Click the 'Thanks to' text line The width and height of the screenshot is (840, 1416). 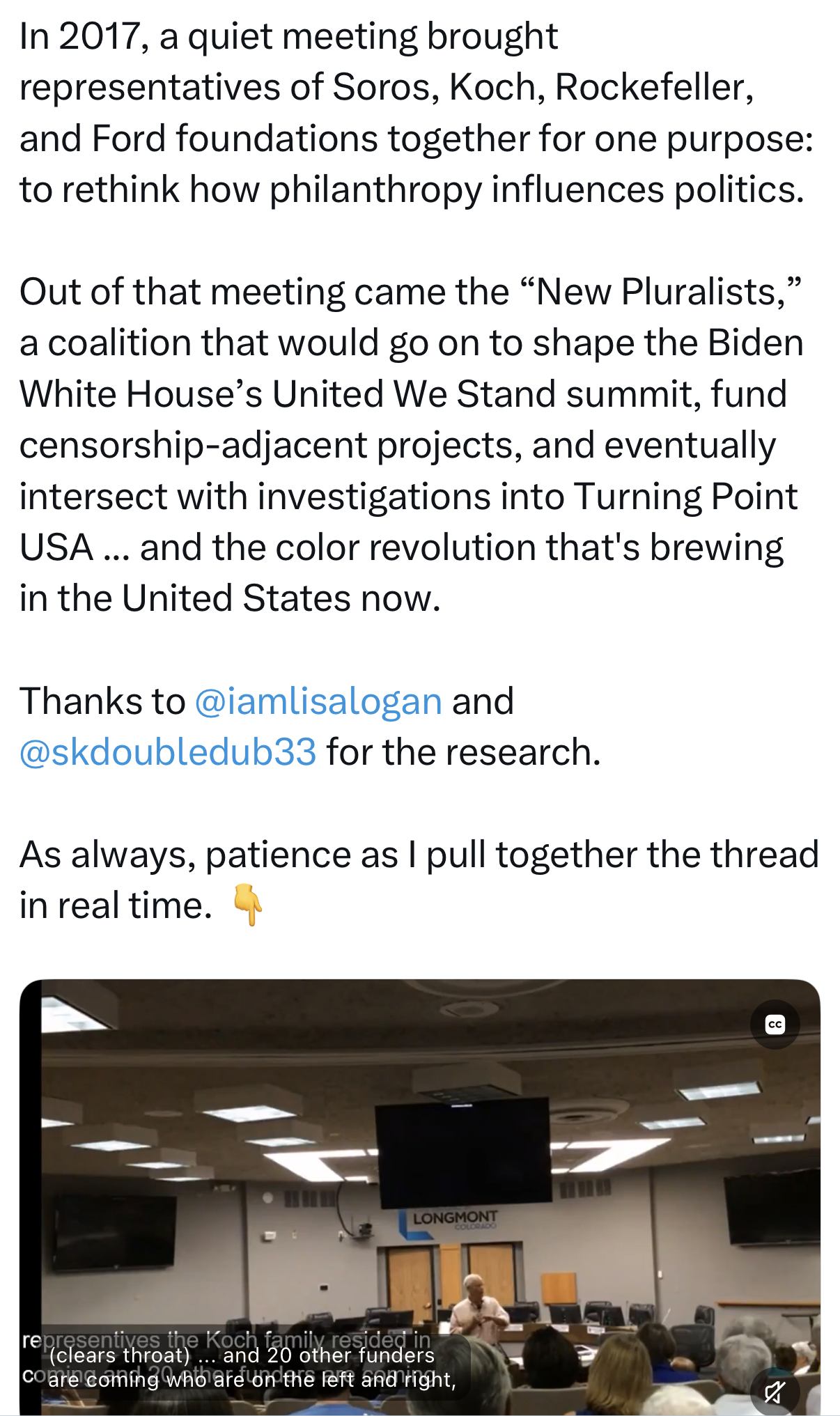[x=102, y=701]
